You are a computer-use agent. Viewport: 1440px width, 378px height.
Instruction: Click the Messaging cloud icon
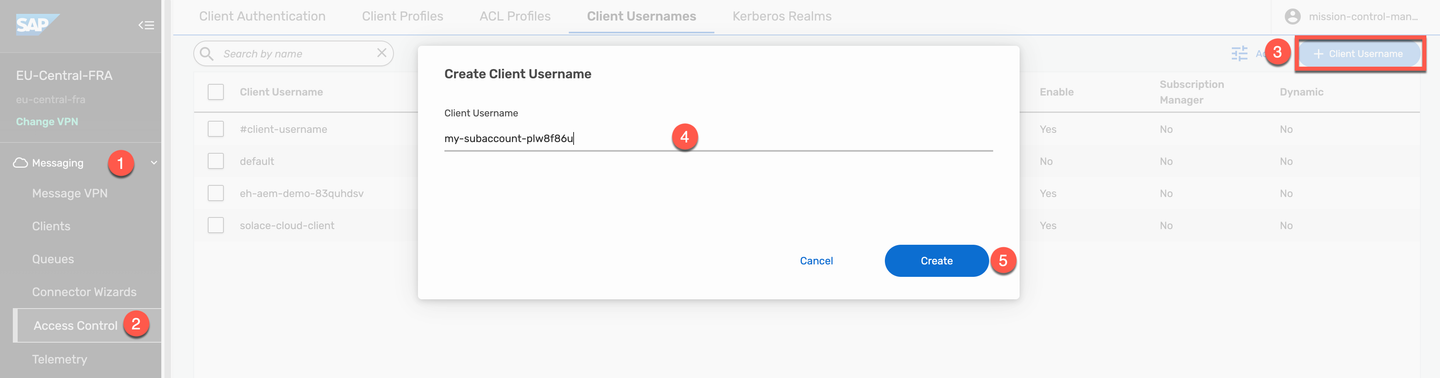[x=20, y=162]
